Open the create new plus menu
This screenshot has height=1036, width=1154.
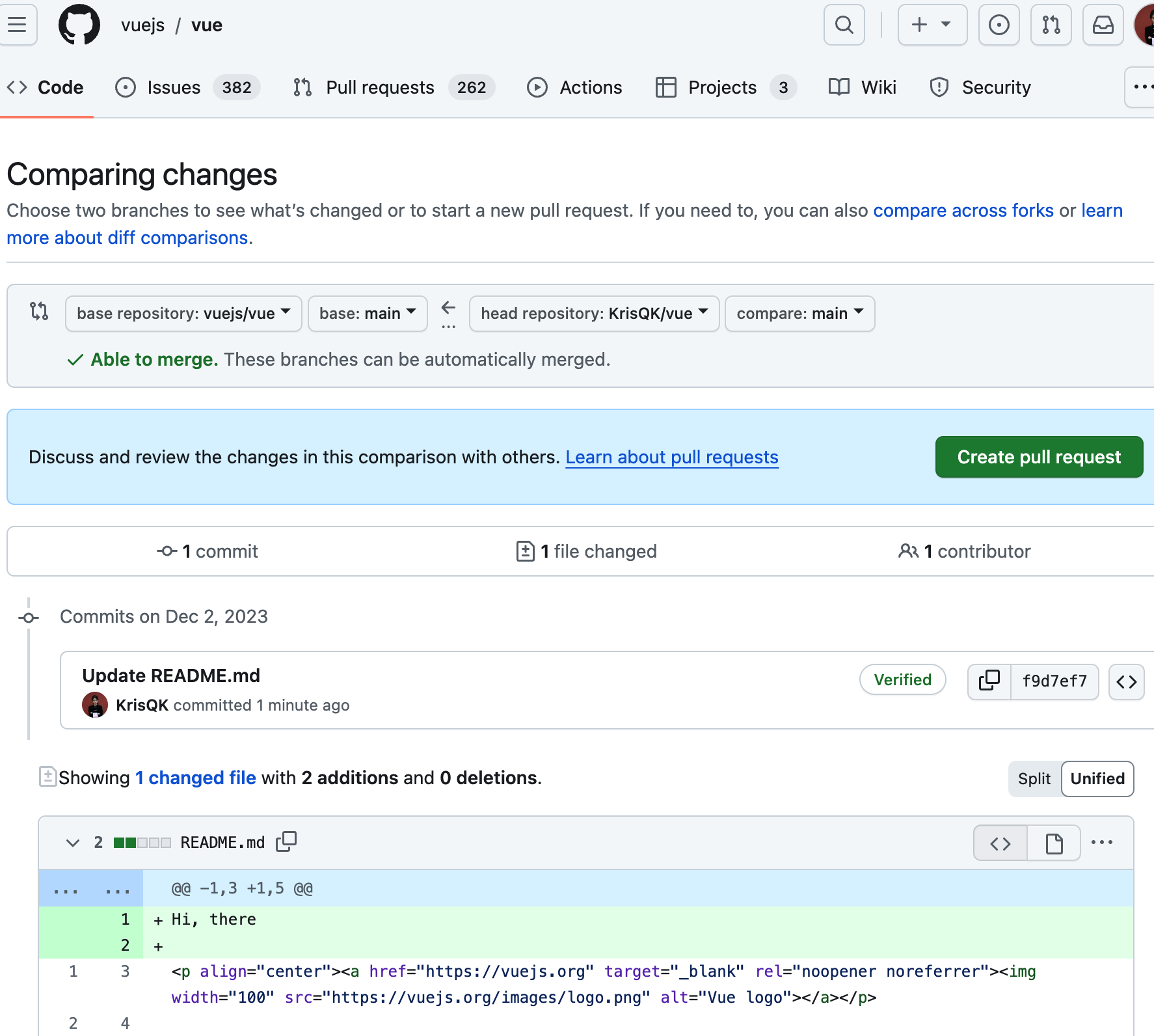[x=932, y=25]
